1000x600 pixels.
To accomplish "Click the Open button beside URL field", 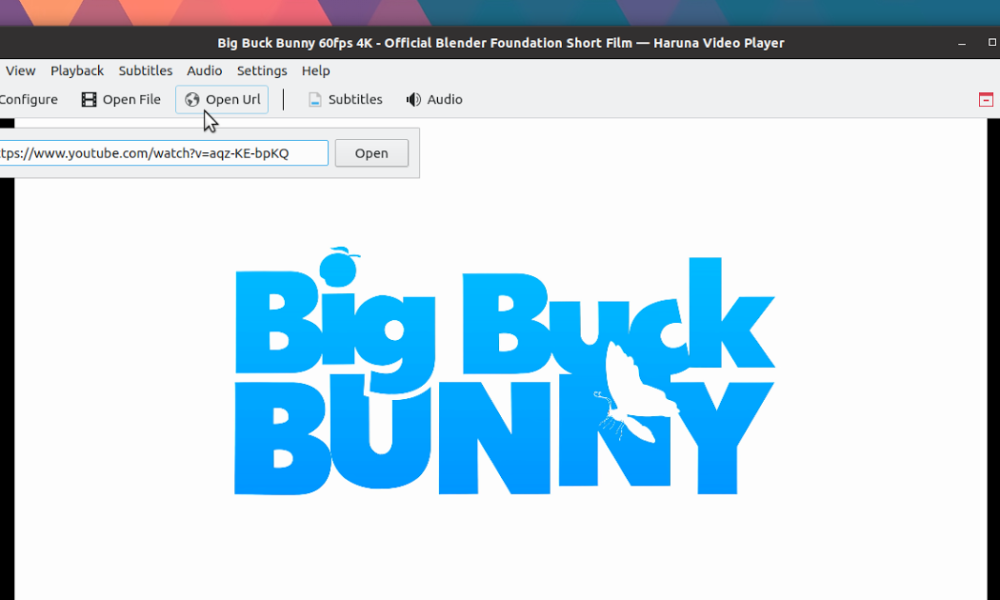I will point(372,153).
